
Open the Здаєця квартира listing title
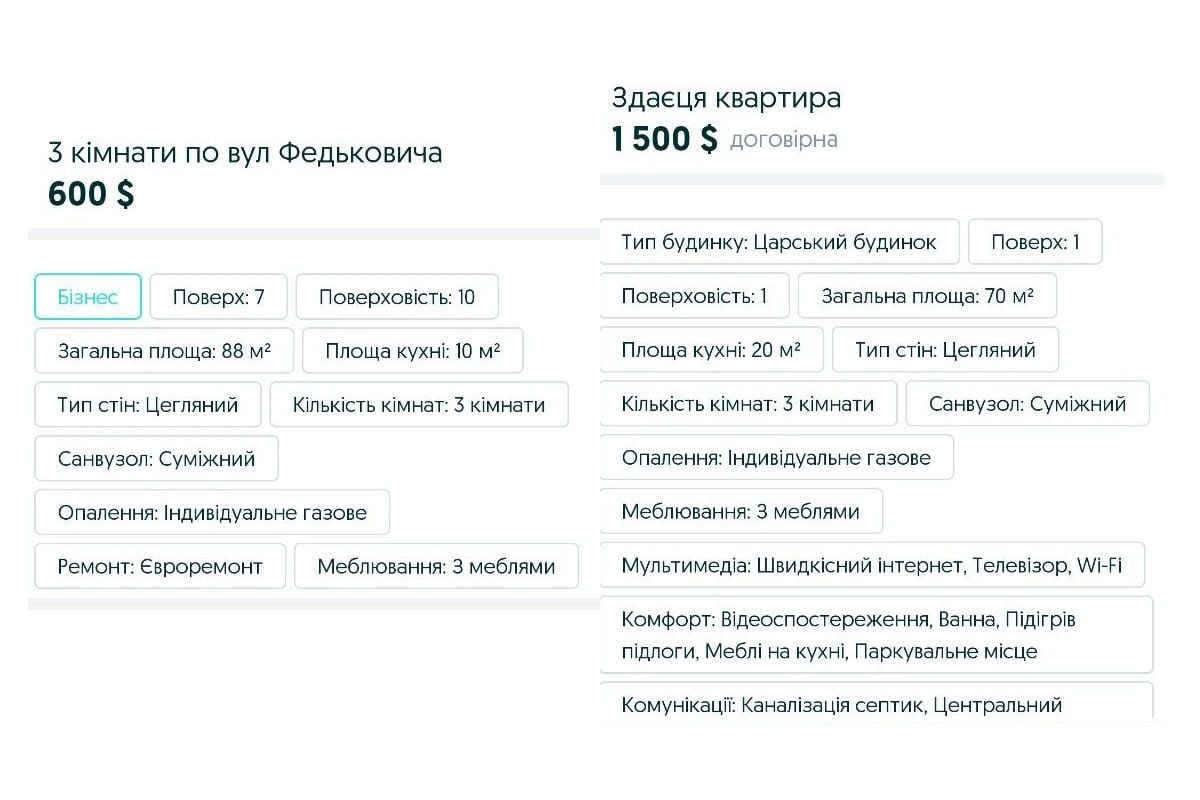click(726, 98)
